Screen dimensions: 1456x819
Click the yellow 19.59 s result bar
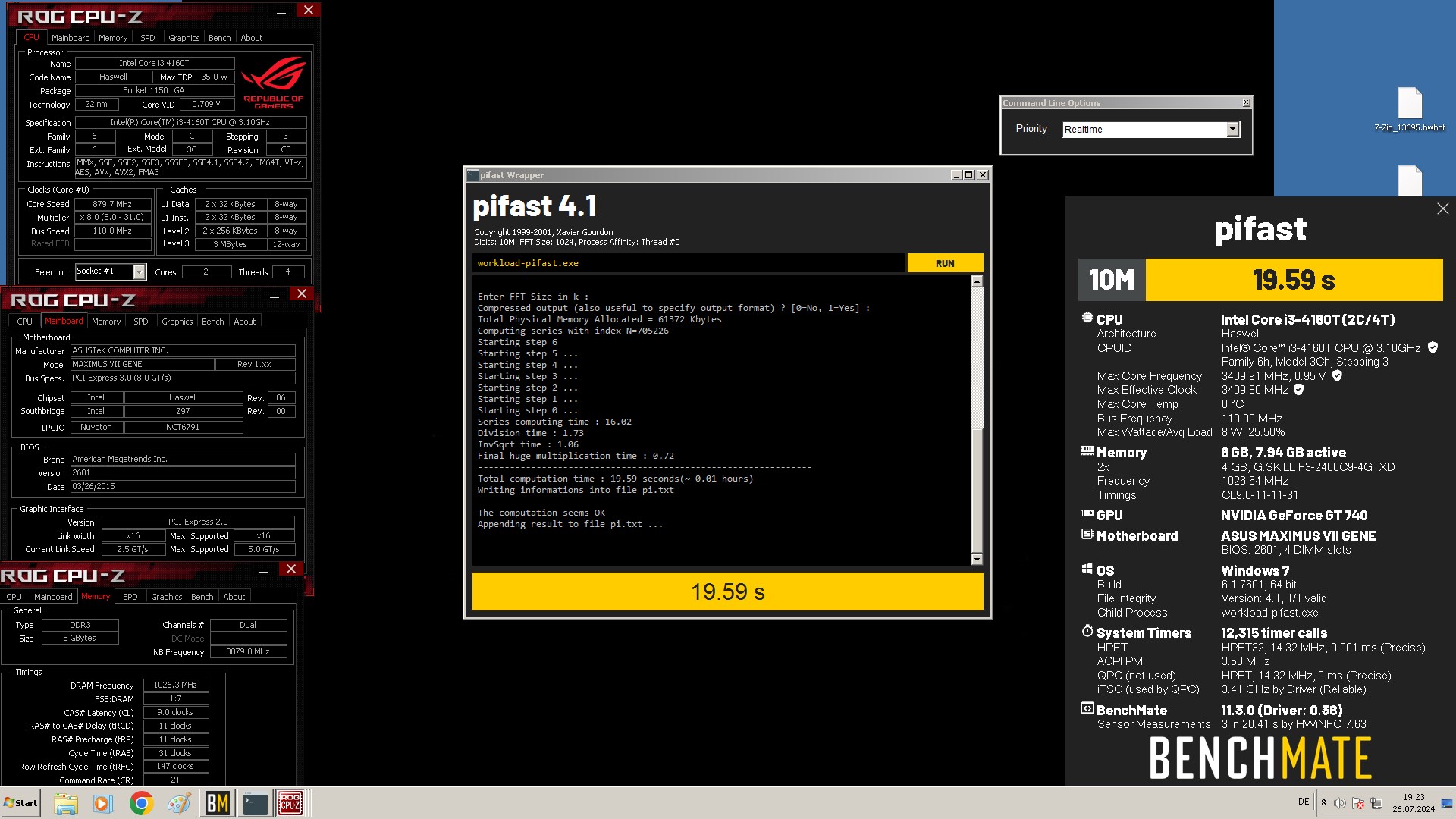pyautogui.click(x=727, y=591)
